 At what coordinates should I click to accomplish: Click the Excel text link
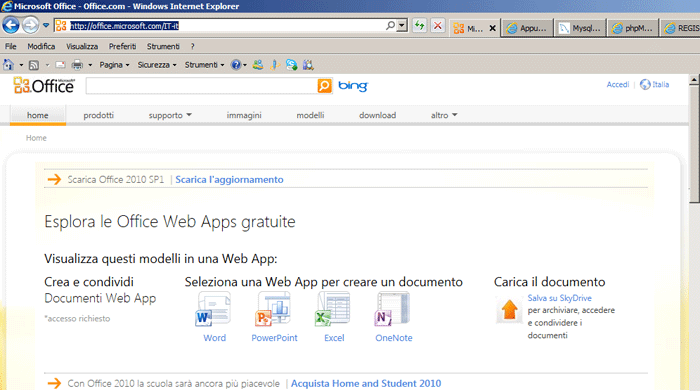[x=334, y=338]
